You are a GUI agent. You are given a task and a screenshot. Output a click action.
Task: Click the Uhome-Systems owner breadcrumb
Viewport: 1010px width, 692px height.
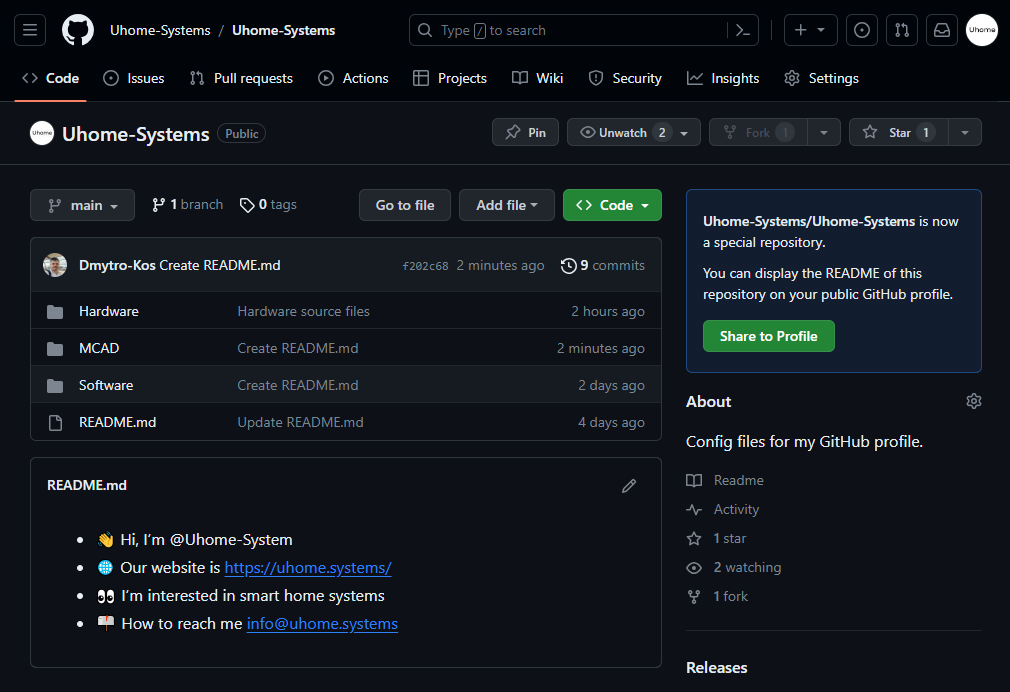tap(160, 30)
